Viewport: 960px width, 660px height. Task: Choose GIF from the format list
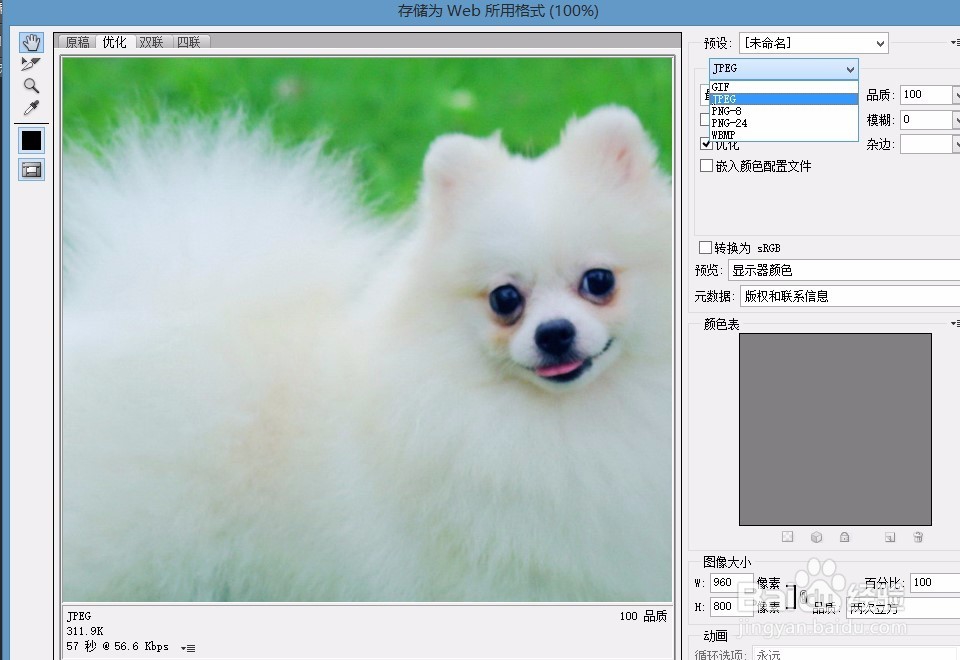pyautogui.click(x=784, y=87)
